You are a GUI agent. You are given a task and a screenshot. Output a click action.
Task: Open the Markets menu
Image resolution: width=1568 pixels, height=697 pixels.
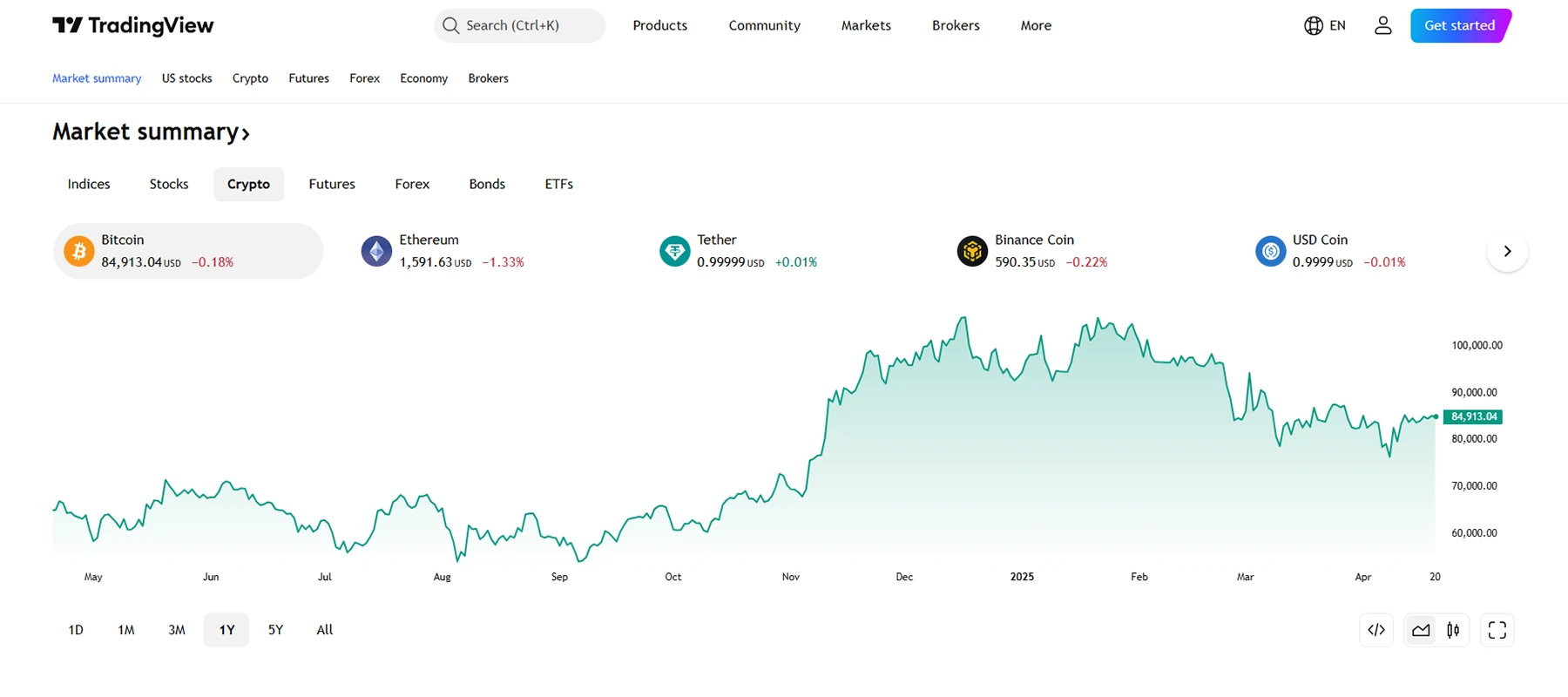pyautogui.click(x=866, y=25)
